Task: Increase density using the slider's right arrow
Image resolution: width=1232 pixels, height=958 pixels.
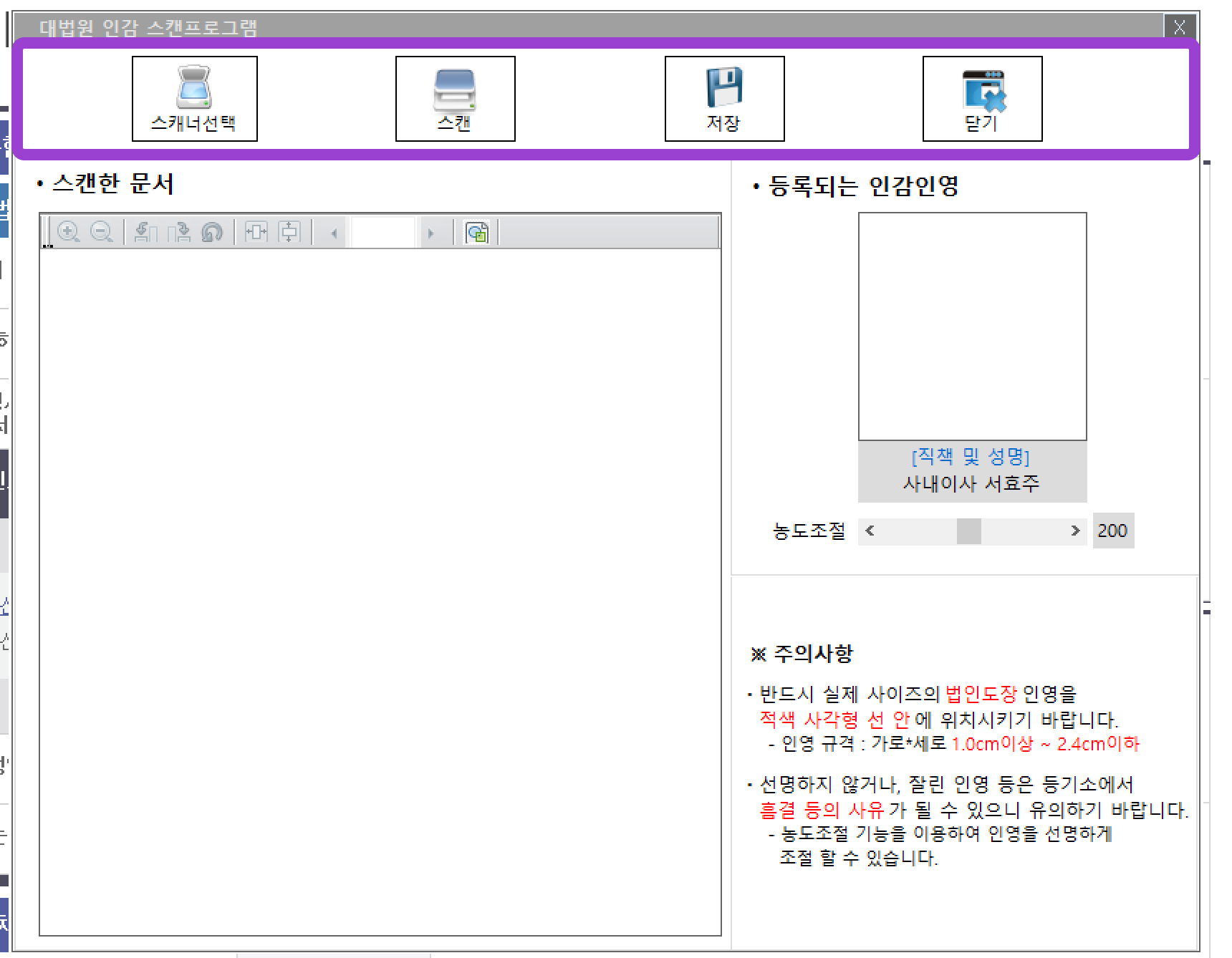Action: click(1075, 531)
